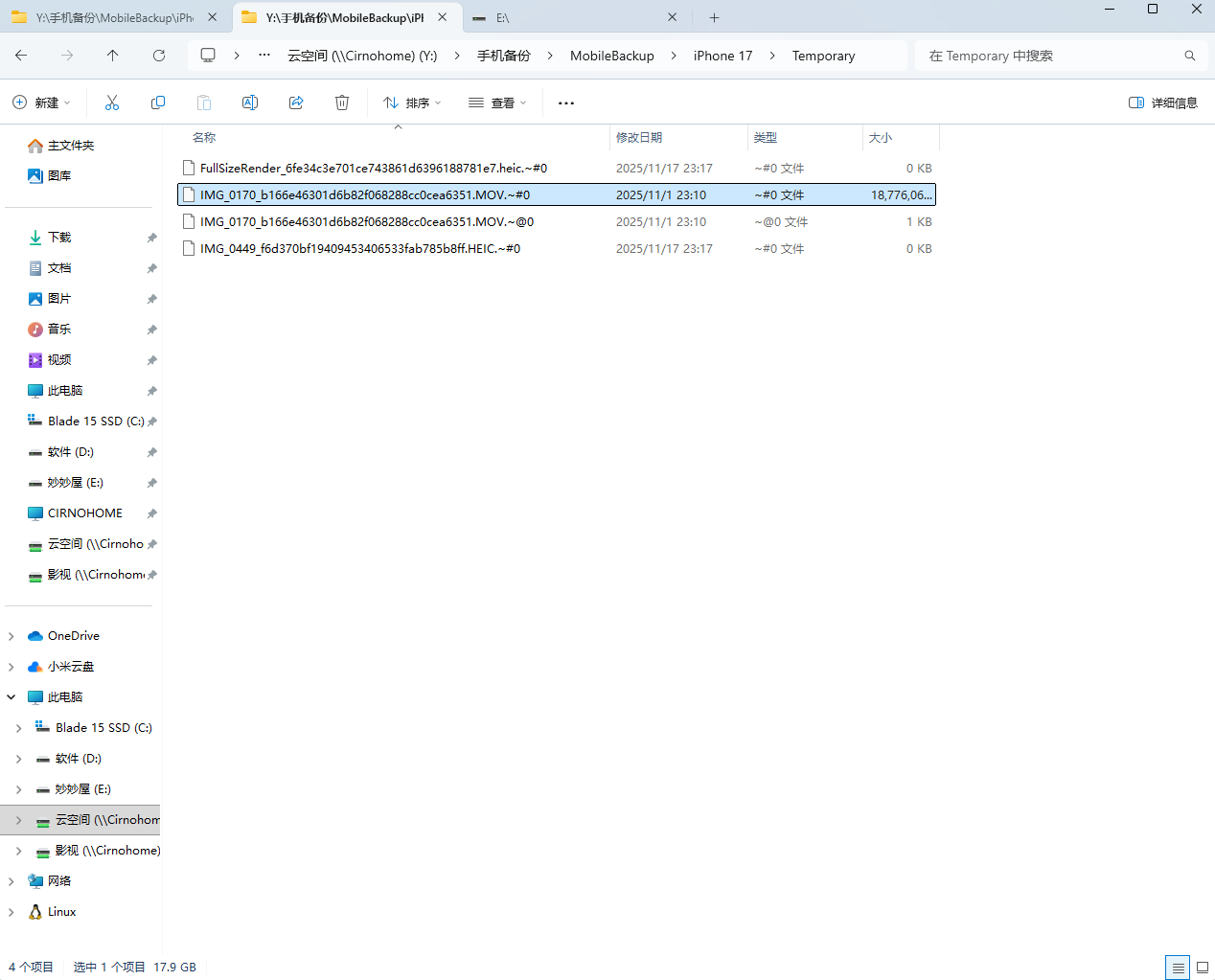Select file FullSizeRender_6fe34c3e...heic.~#0
The width and height of the screenshot is (1215, 980).
[x=557, y=169]
